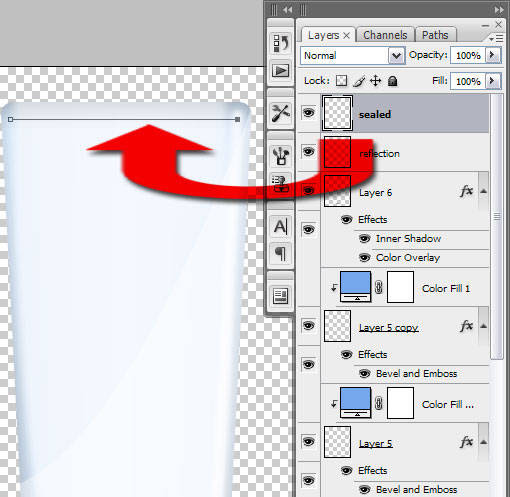This screenshot has height=497, width=510.
Task: Open the Actions panel play icon
Action: coord(281,70)
